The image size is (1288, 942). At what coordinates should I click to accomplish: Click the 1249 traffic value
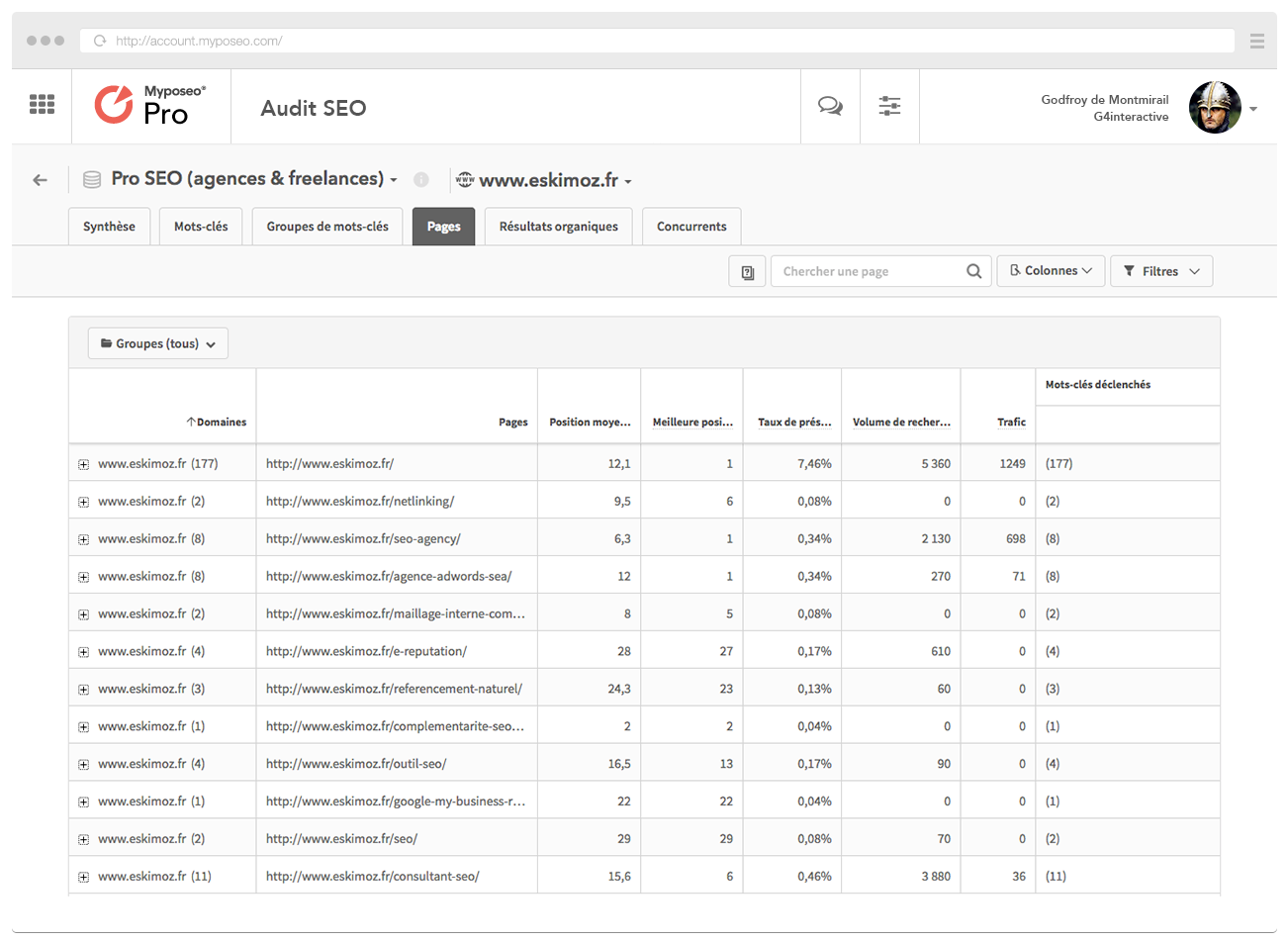click(1012, 463)
